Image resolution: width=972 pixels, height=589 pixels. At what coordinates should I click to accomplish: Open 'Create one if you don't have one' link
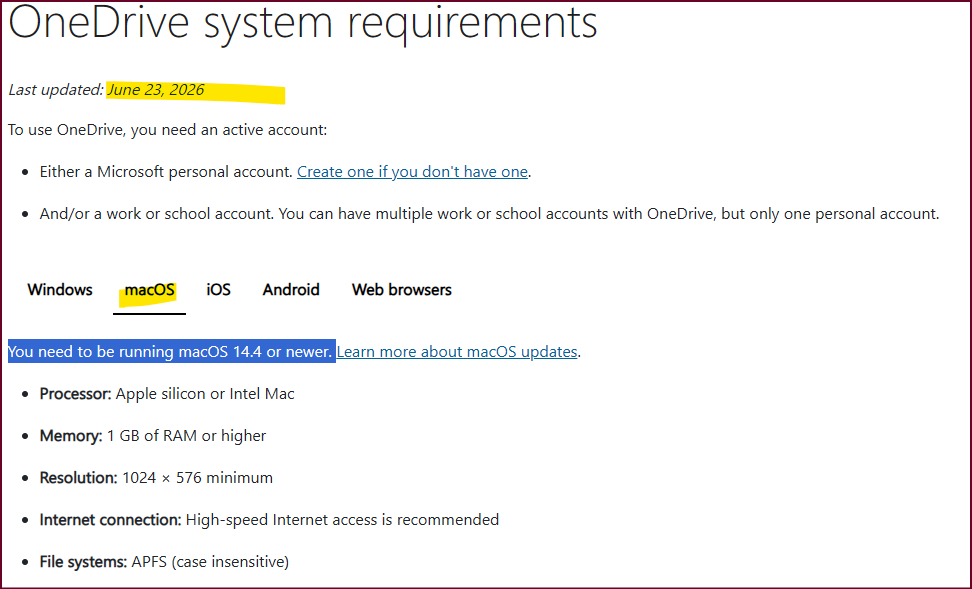[412, 172]
